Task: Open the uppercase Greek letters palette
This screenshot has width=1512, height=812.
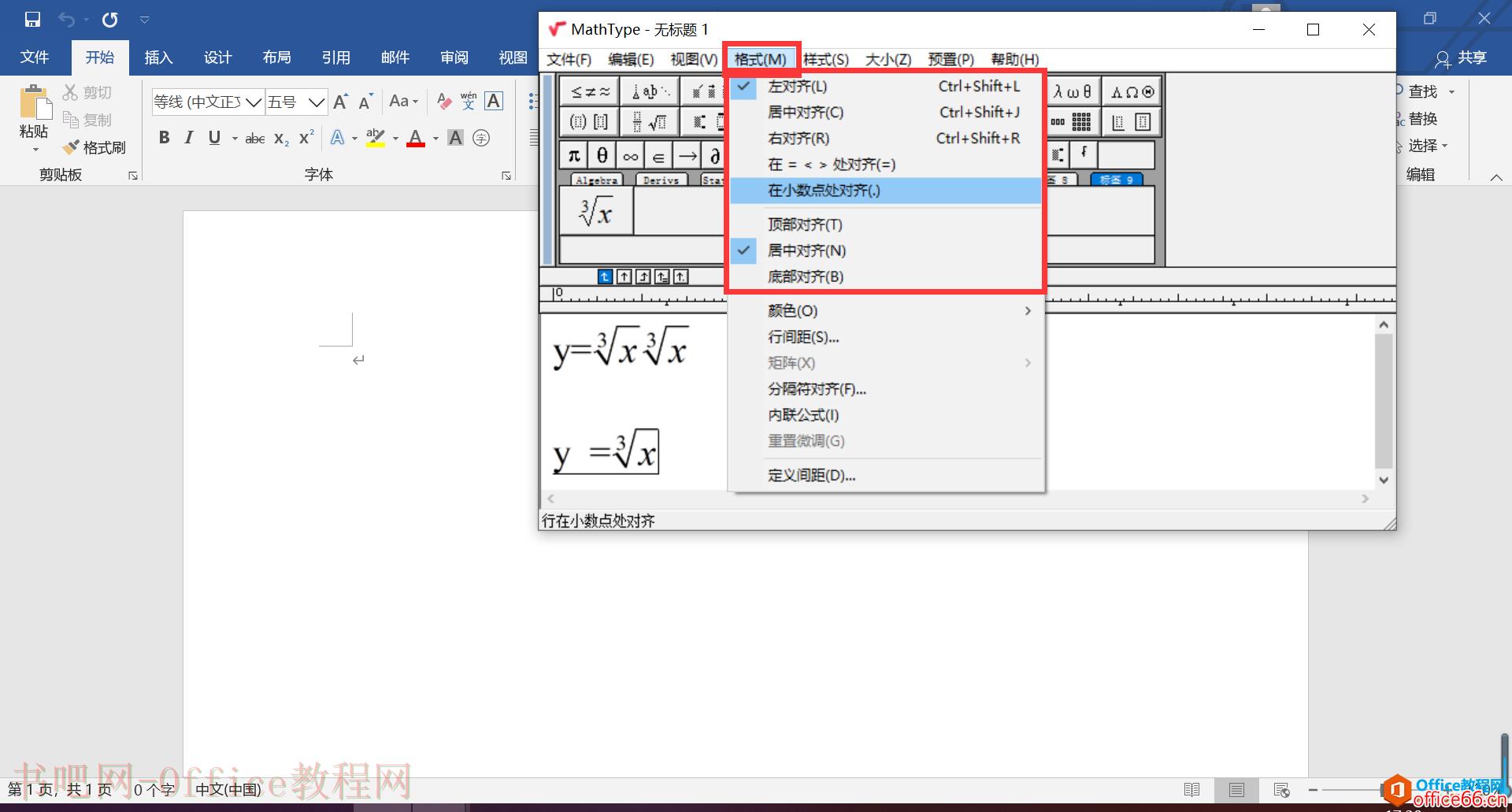Action: pyautogui.click(x=1132, y=92)
